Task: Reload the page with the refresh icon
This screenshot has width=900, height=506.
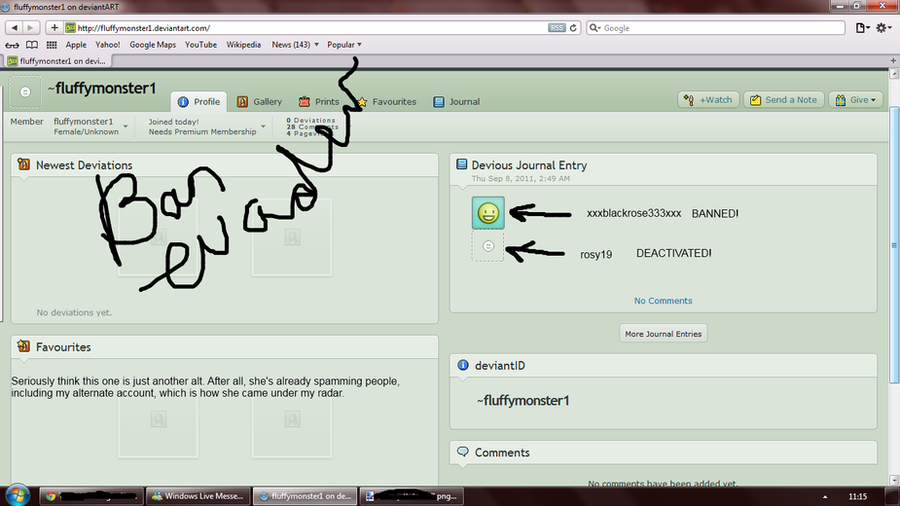Action: tap(573, 28)
